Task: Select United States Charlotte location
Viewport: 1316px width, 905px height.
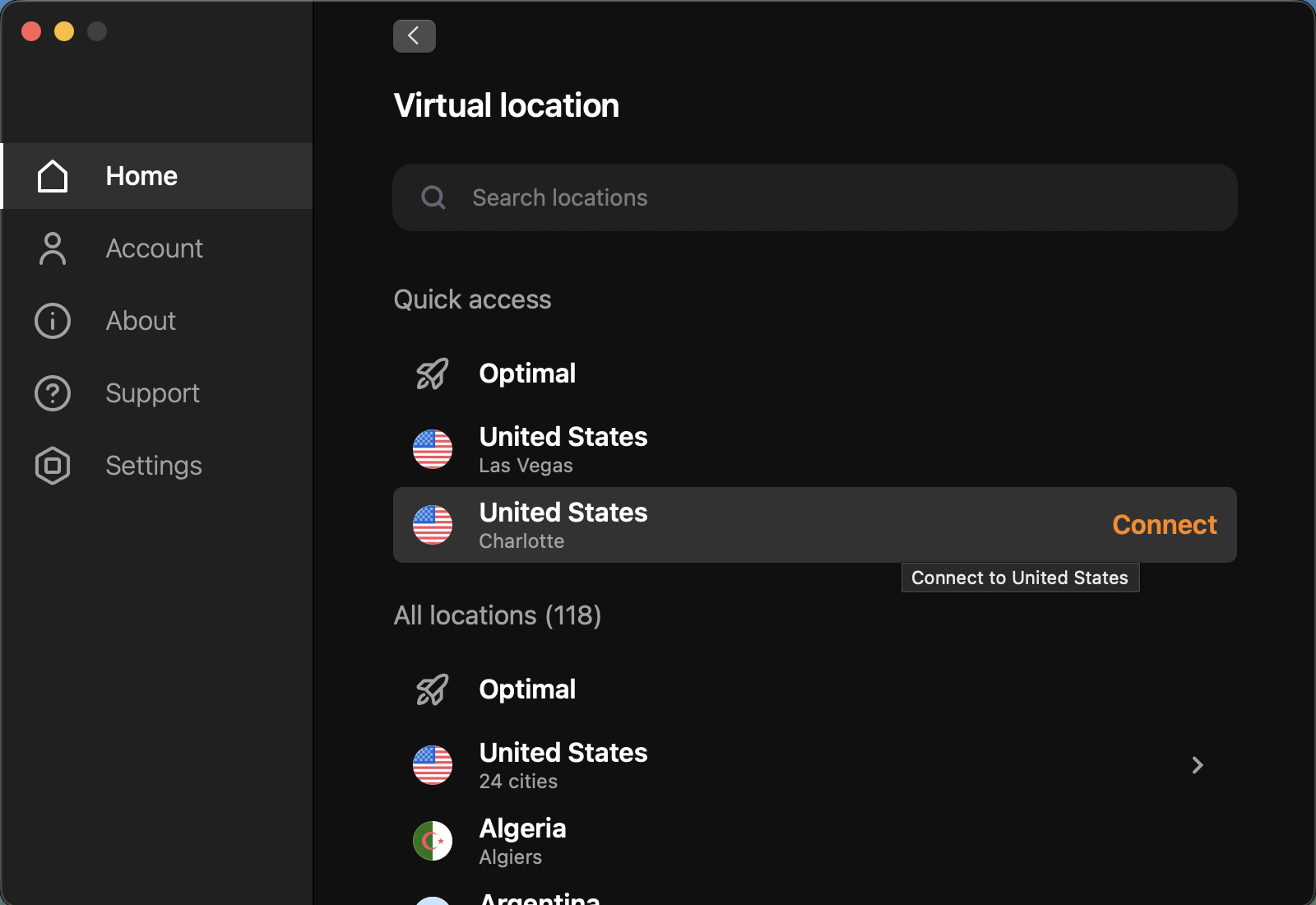Action: (815, 525)
